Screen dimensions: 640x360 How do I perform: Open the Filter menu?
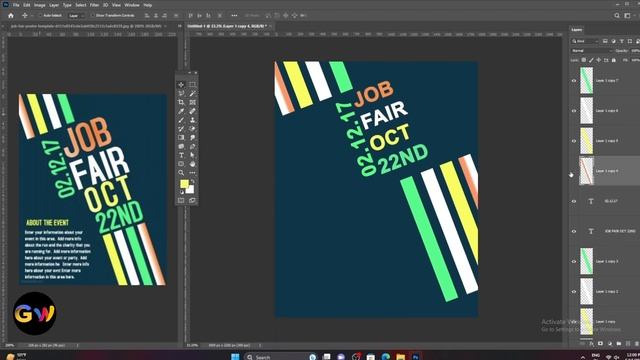pyautogui.click(x=94, y=5)
